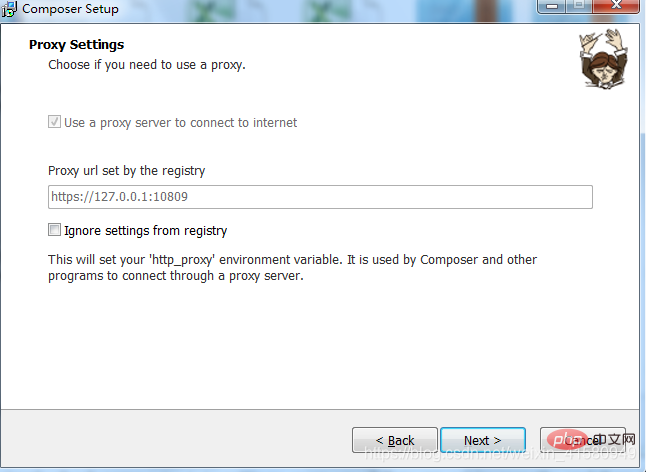
Task: Click the Composer conductor logo image
Action: [604, 59]
